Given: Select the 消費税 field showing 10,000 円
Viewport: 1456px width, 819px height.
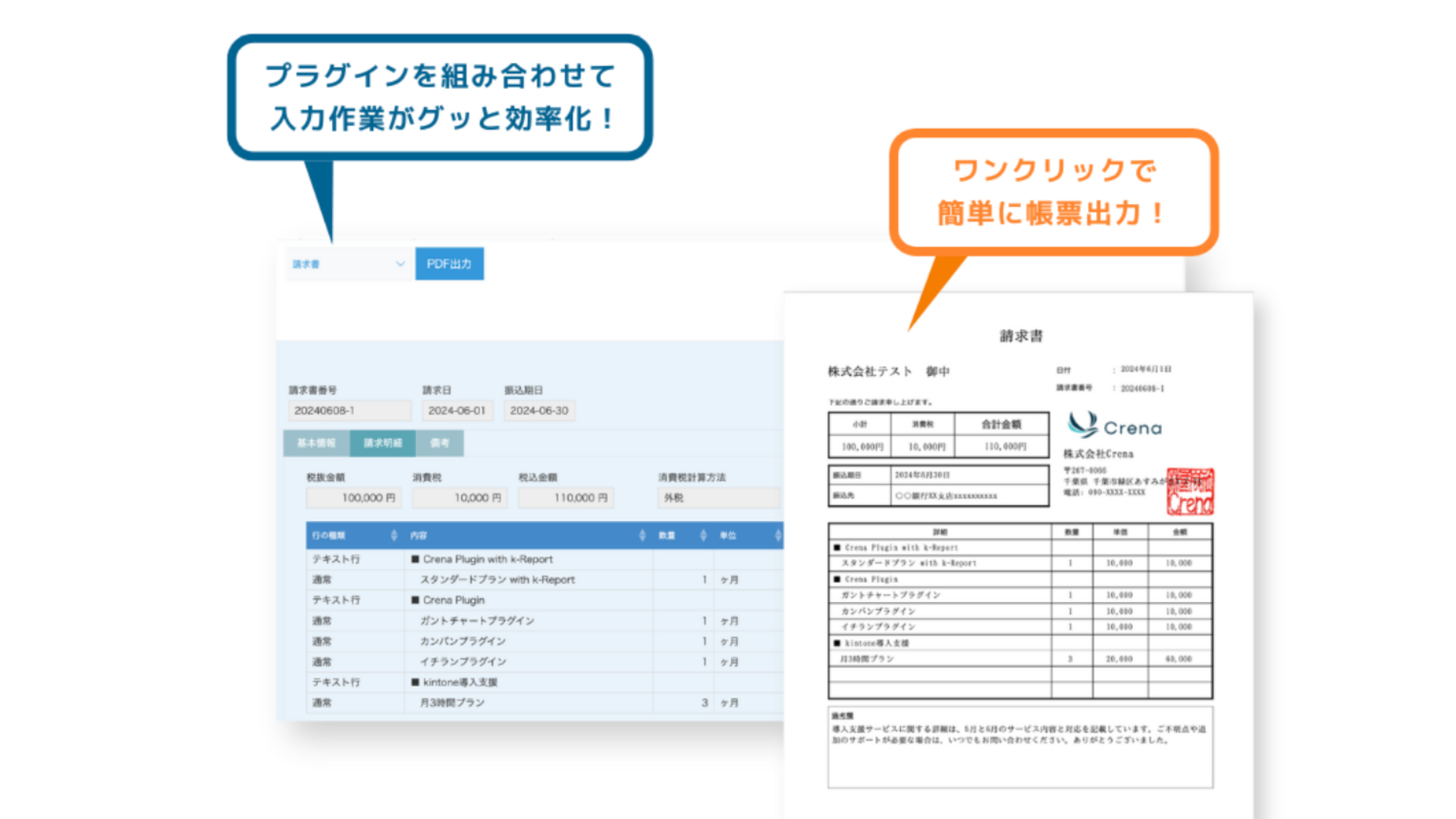Looking at the screenshot, I should [460, 498].
